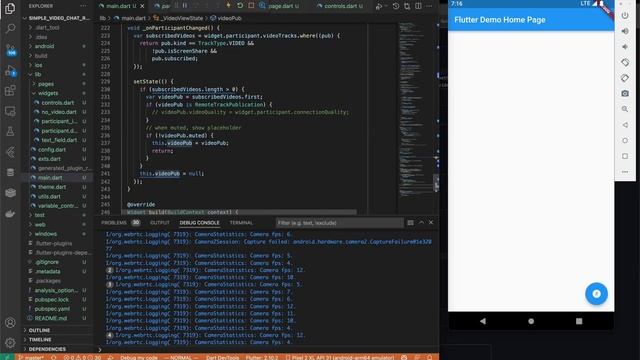The height and width of the screenshot is (360, 640).
Task: Close the bottom panel
Action: pos(431,222)
